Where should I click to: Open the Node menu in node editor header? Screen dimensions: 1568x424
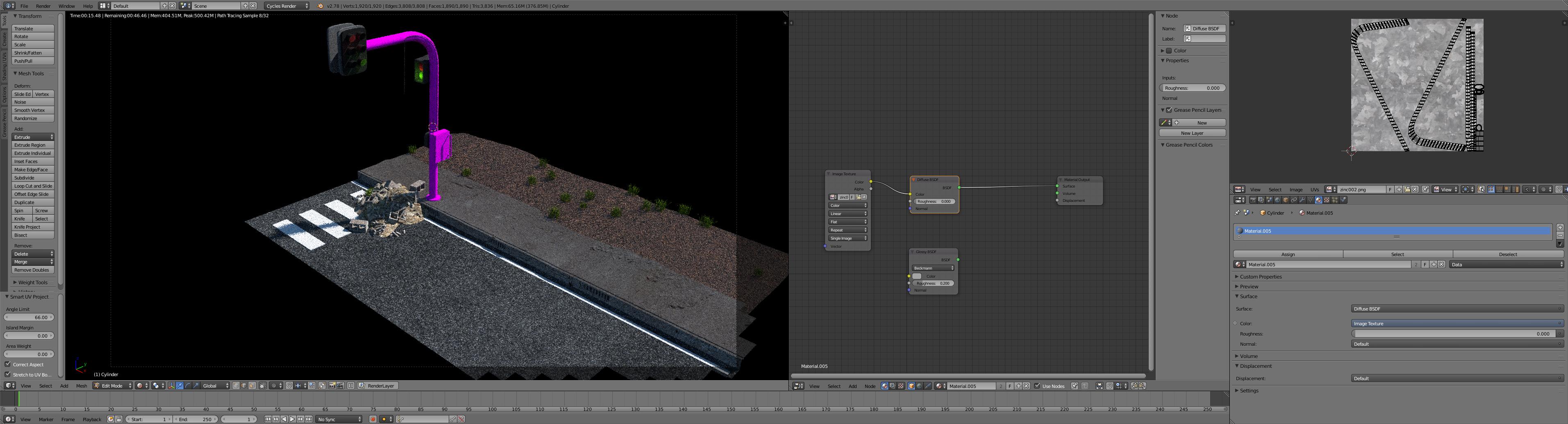click(x=870, y=385)
